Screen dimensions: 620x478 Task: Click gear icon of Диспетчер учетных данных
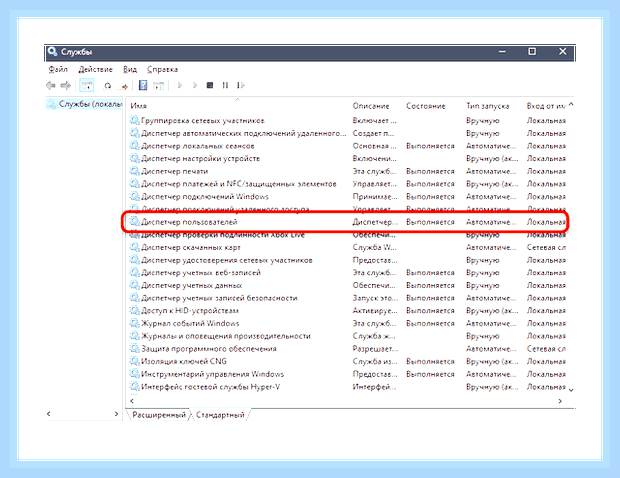coord(134,285)
